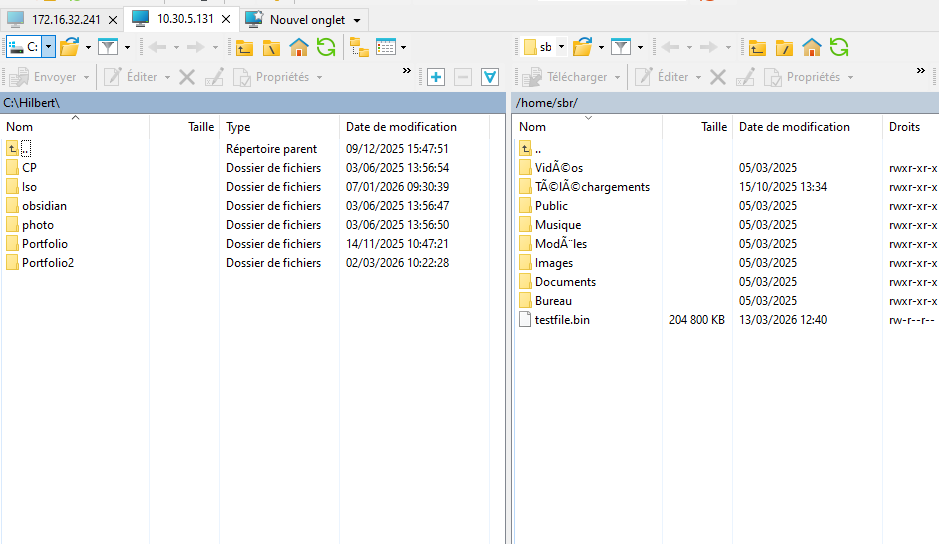Open the local C: drive dropdown
Viewport: 939px width, 544px height.
(x=47, y=47)
